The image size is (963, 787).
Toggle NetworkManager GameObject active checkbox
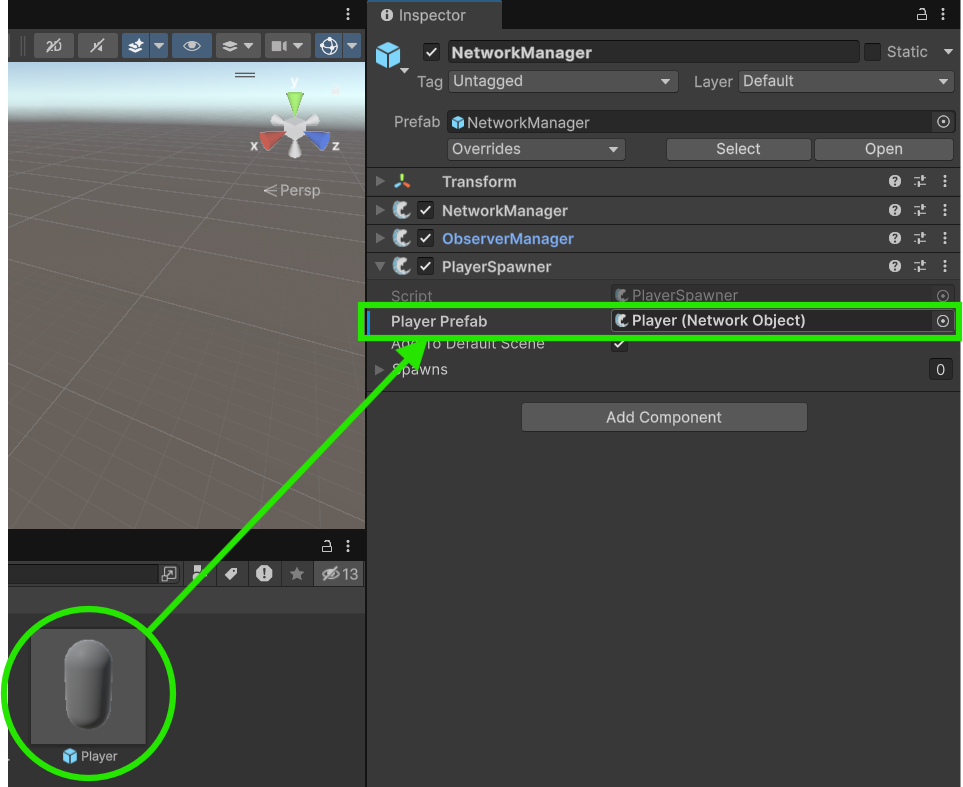click(431, 52)
